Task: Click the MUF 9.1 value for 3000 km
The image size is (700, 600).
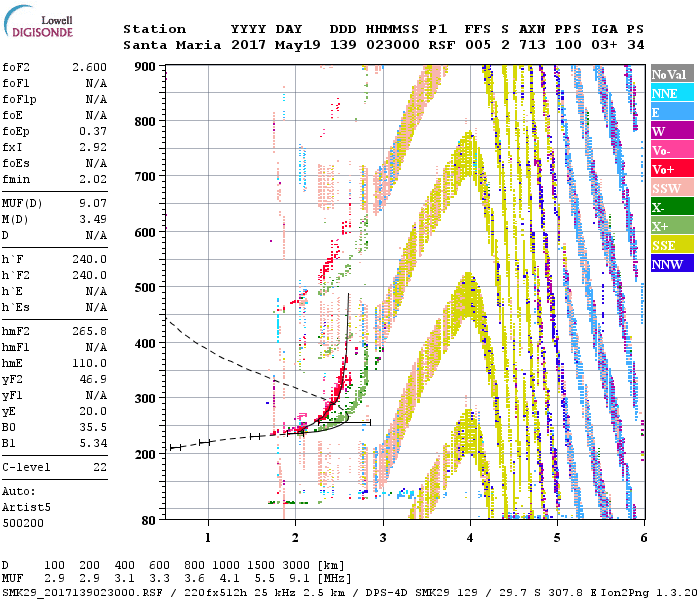Action: (x=299, y=579)
